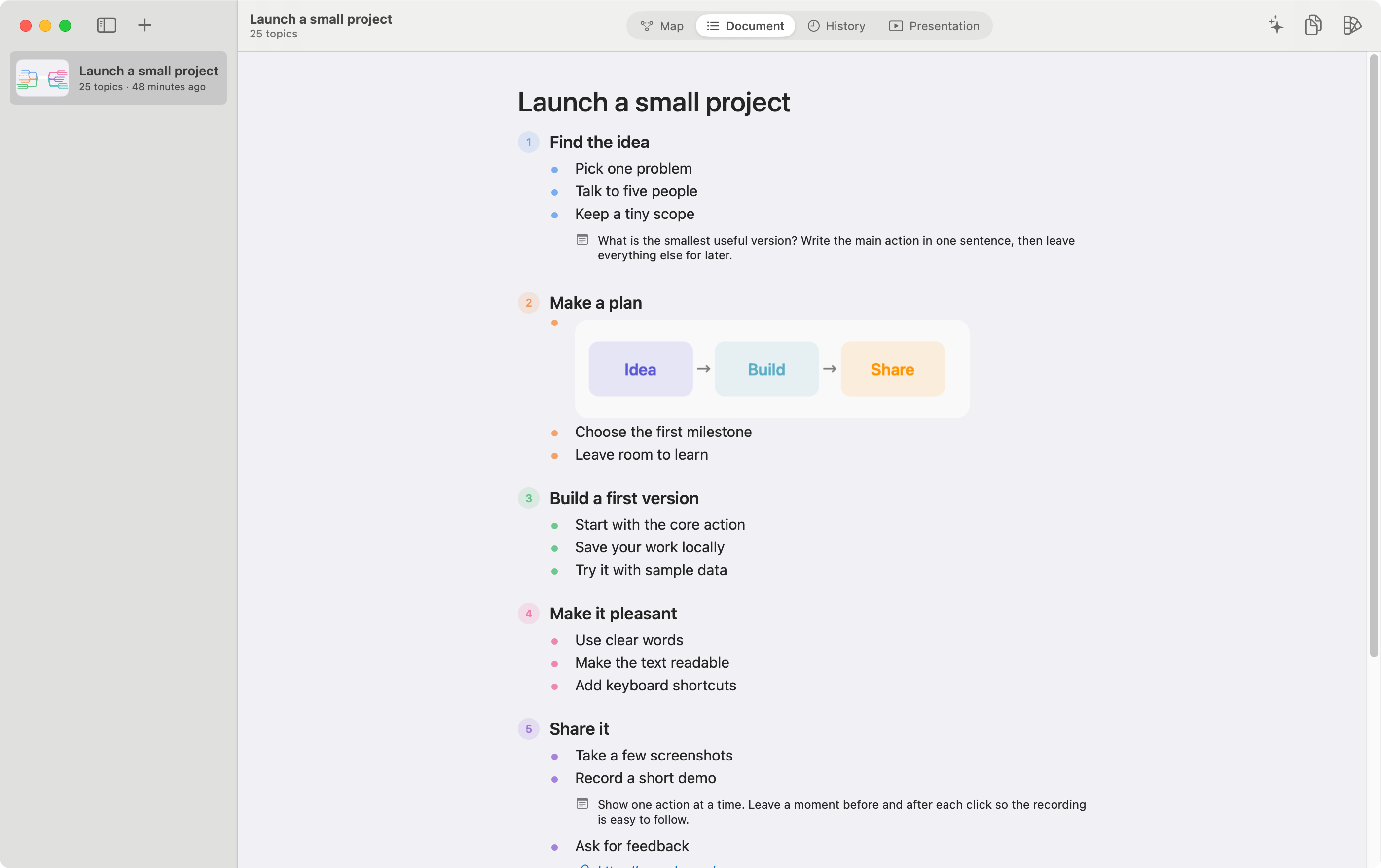Select the bullet Try it with sample data
The width and height of the screenshot is (1381, 868).
tap(651, 570)
